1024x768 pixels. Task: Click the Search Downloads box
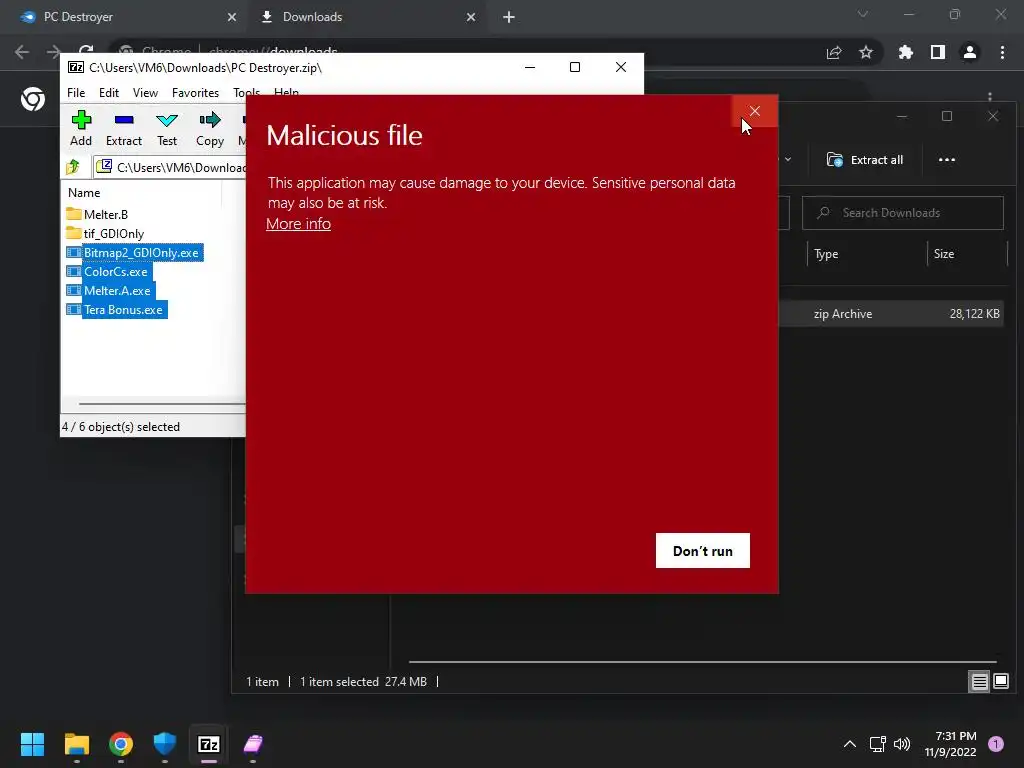tap(903, 213)
